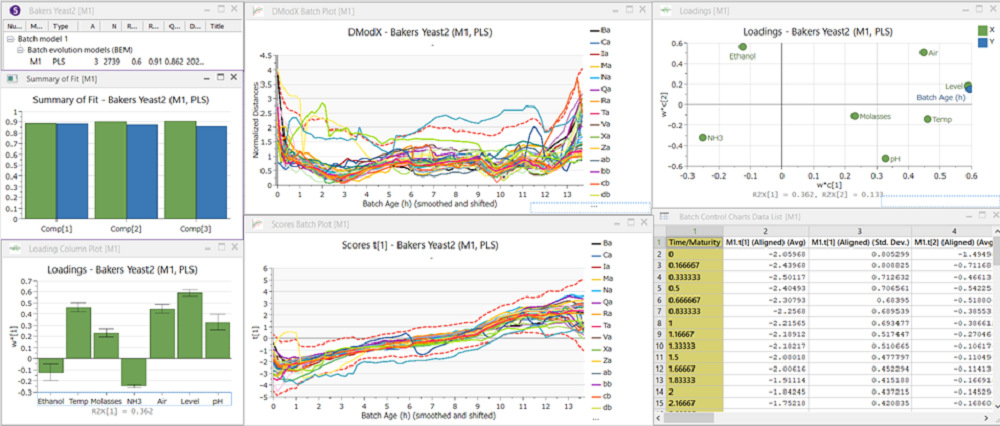Click the Data List scroll left arrow

click(658, 418)
